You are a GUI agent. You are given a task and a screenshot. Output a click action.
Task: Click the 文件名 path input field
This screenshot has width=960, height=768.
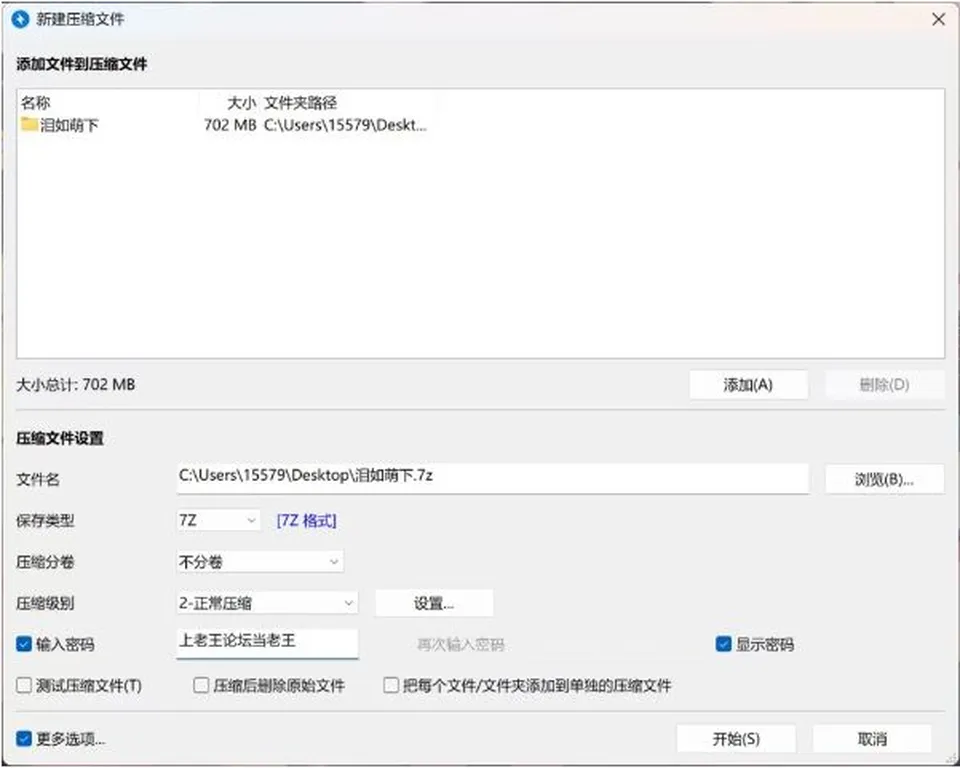point(493,478)
